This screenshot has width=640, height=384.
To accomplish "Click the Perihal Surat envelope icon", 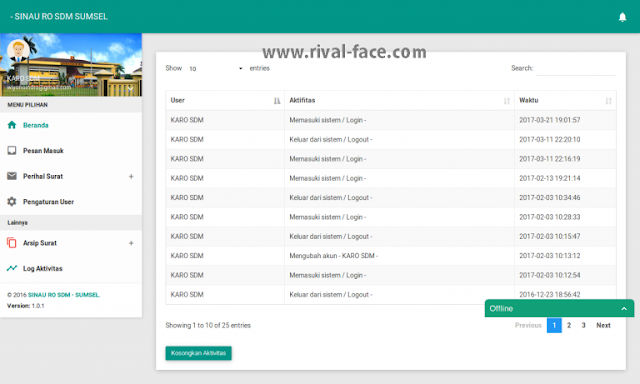I will tap(12, 176).
